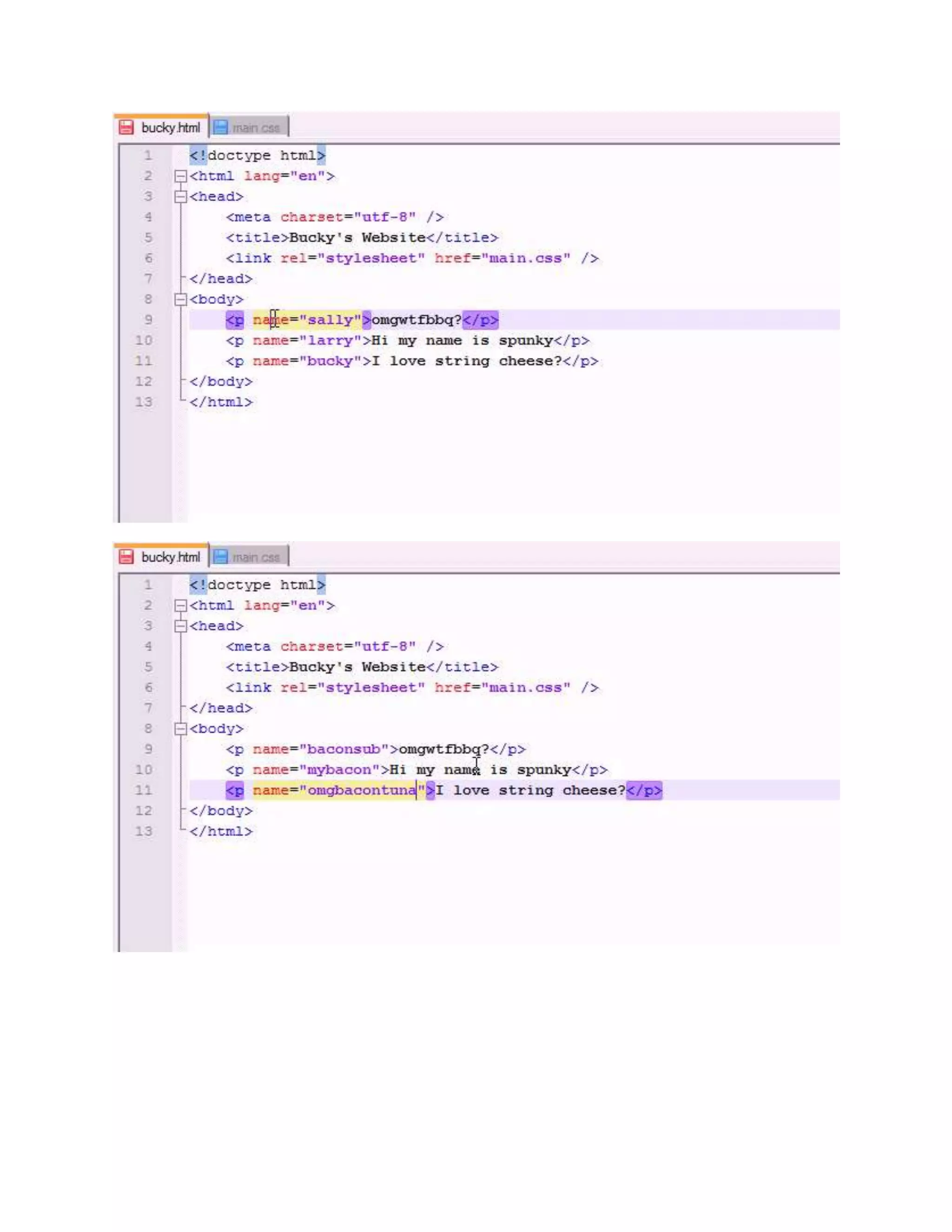The height and width of the screenshot is (1232, 952).
Task: Collapse the <head> fold in the "sally" editor
Action: tap(180, 196)
